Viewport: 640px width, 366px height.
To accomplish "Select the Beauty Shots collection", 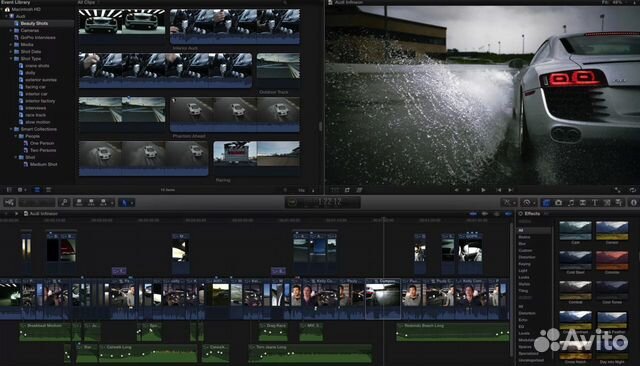I will tap(34, 23).
